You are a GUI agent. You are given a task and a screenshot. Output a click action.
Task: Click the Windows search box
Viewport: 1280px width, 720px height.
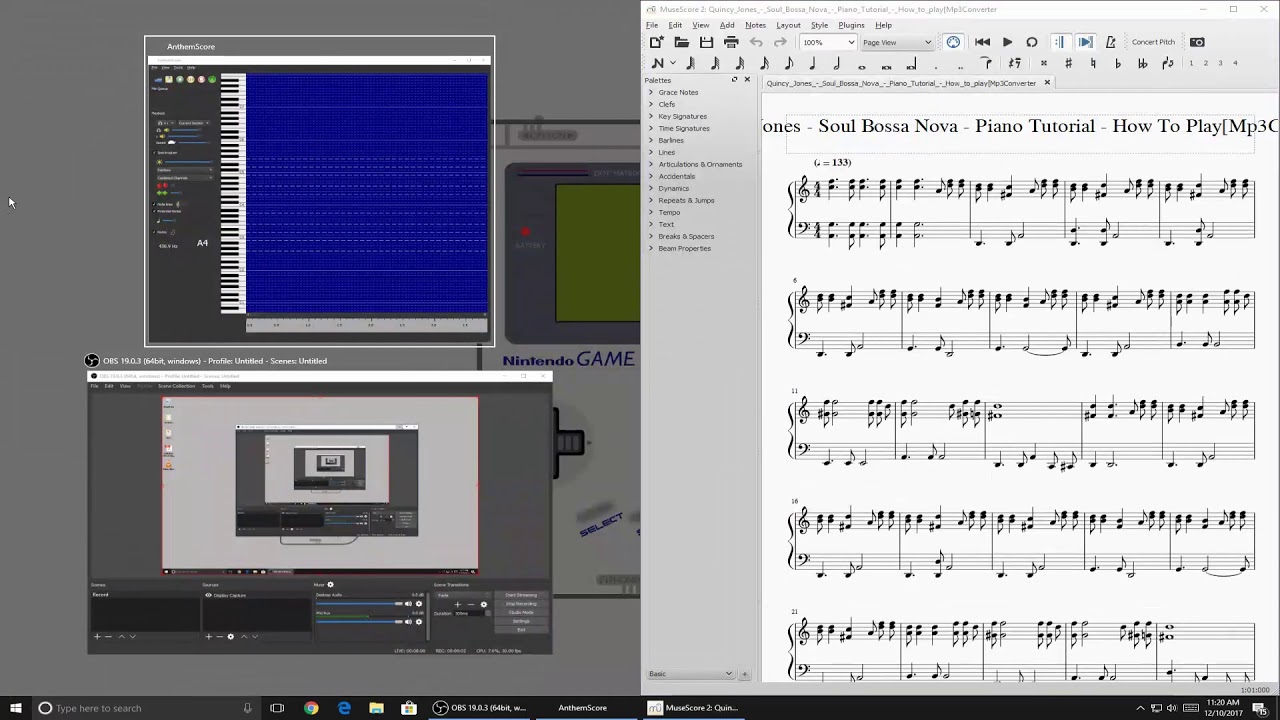pos(145,708)
